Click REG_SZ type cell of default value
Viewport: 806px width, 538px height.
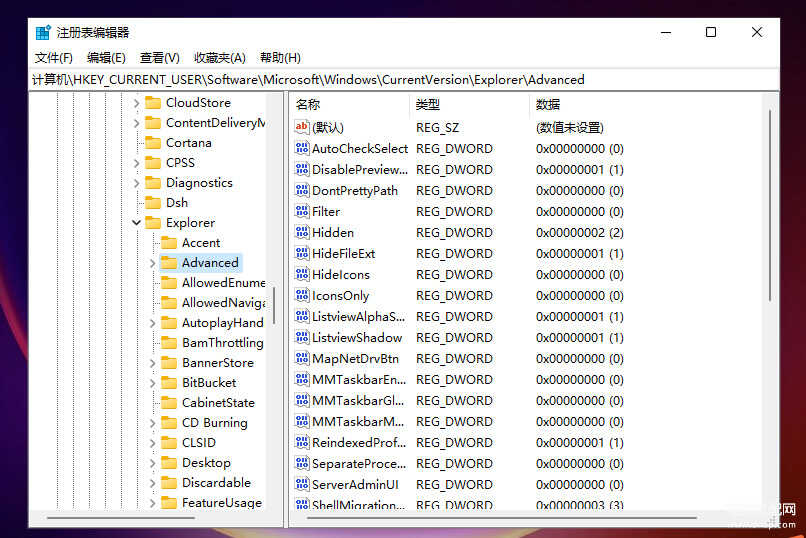coord(437,127)
